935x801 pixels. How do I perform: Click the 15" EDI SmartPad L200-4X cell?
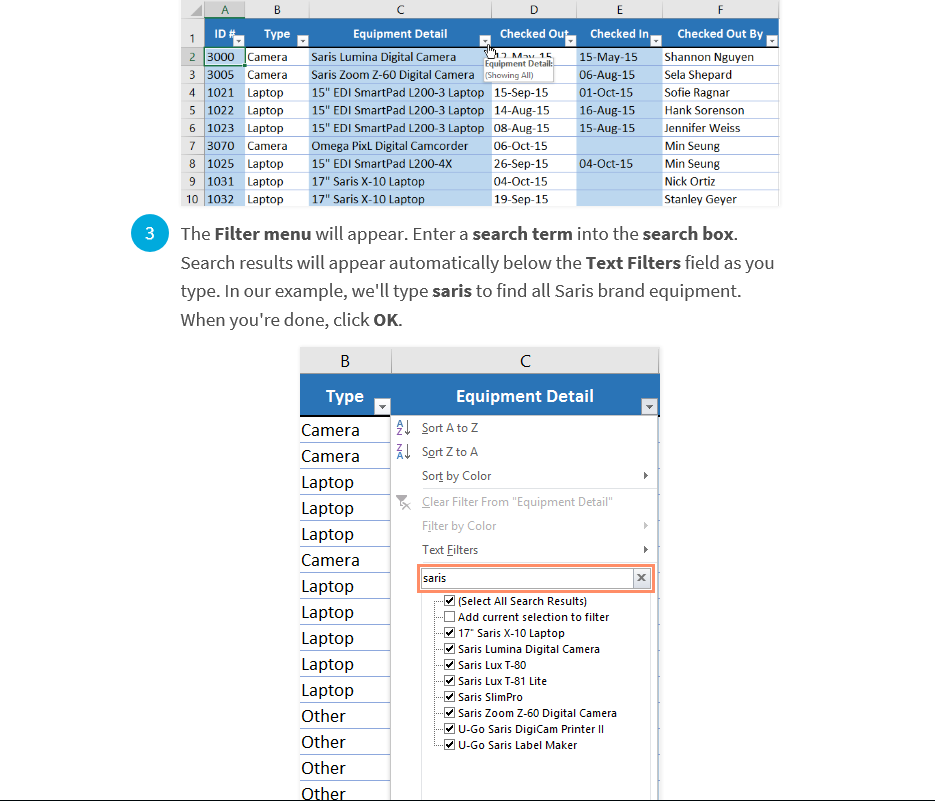coord(400,163)
